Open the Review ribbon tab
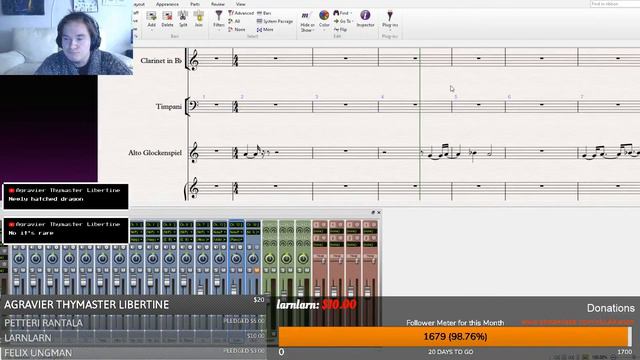Image resolution: width=640 pixels, height=360 pixels. 218,4
